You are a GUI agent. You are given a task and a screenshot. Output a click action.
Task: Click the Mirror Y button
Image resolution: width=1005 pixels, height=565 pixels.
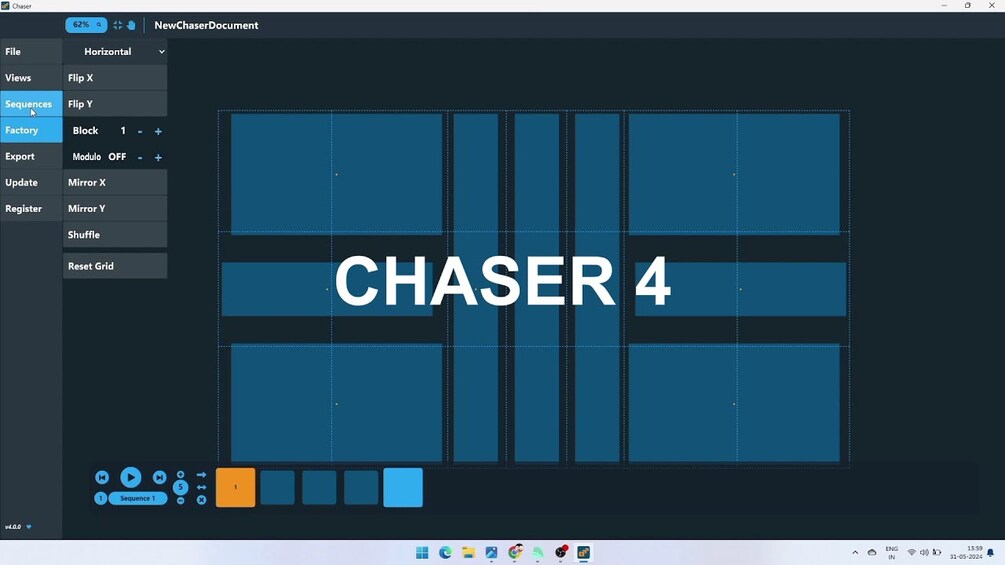pos(115,209)
